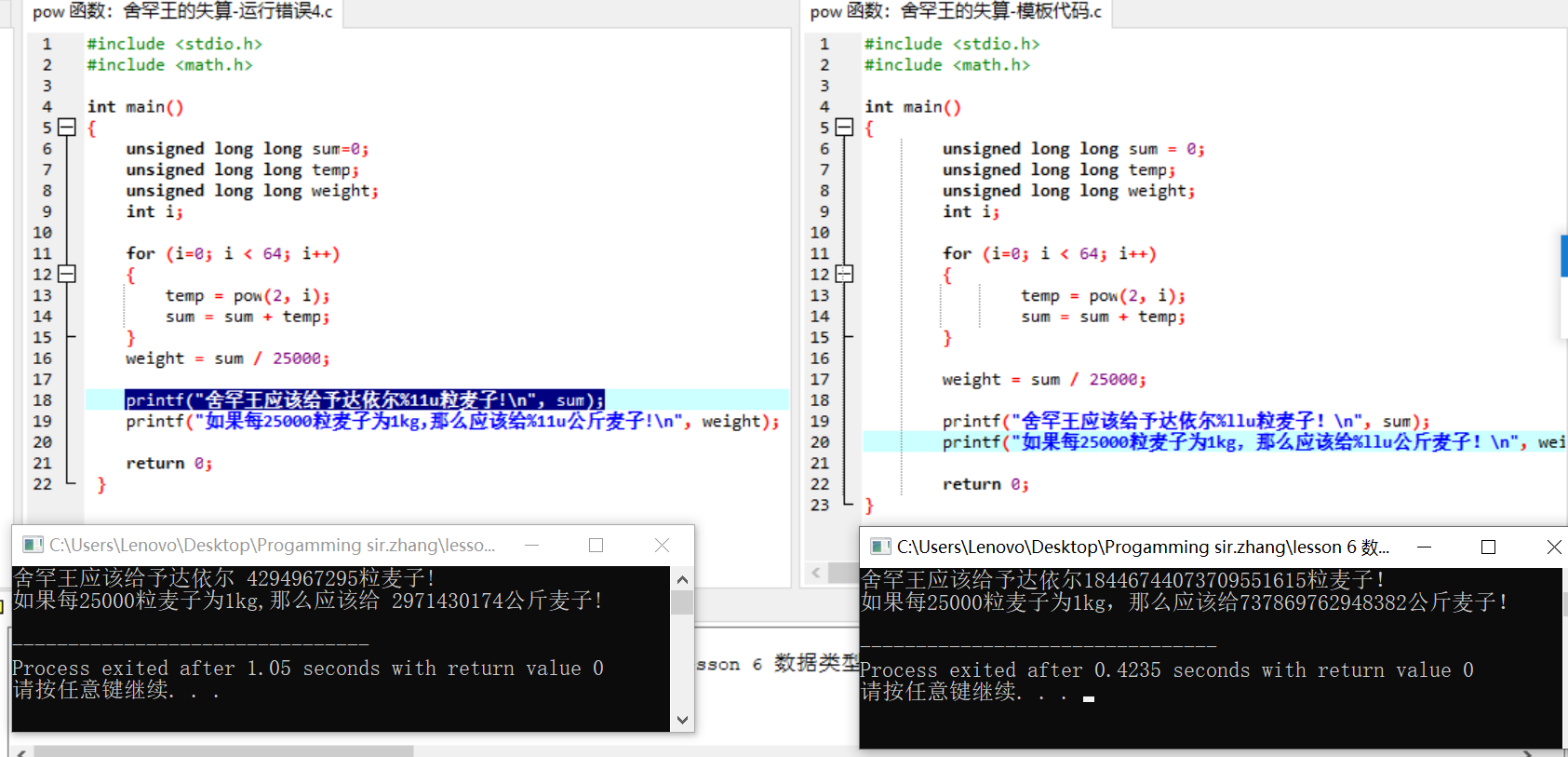Click the highlighted printf line 18 in left editor
1568x757 pixels.
pyautogui.click(x=365, y=399)
